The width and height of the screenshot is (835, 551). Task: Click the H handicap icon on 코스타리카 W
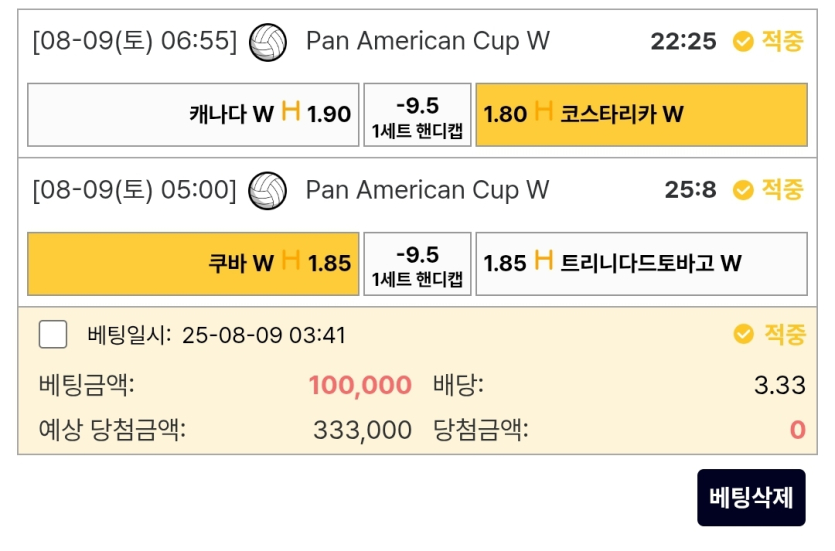point(544,112)
